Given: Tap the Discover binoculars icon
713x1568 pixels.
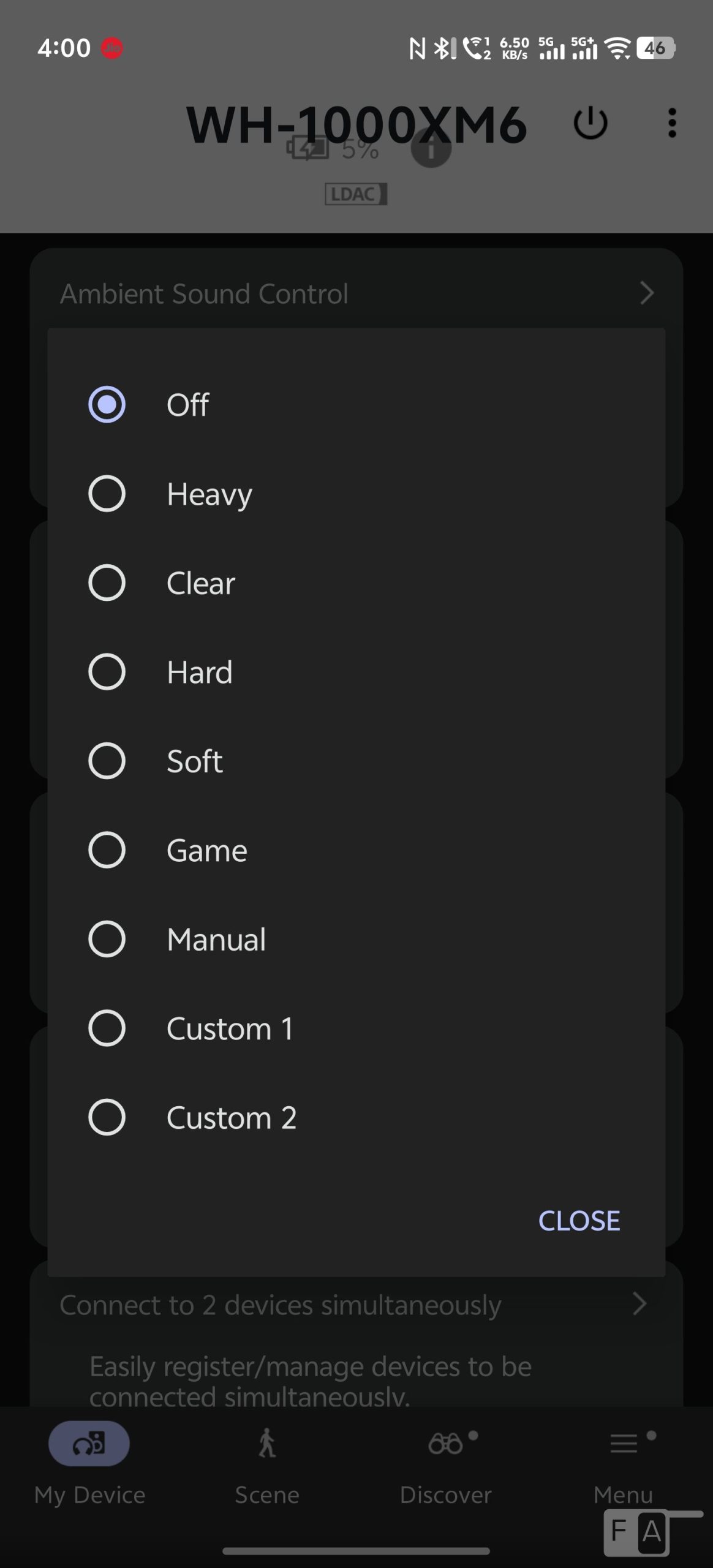Looking at the screenshot, I should point(445,1444).
